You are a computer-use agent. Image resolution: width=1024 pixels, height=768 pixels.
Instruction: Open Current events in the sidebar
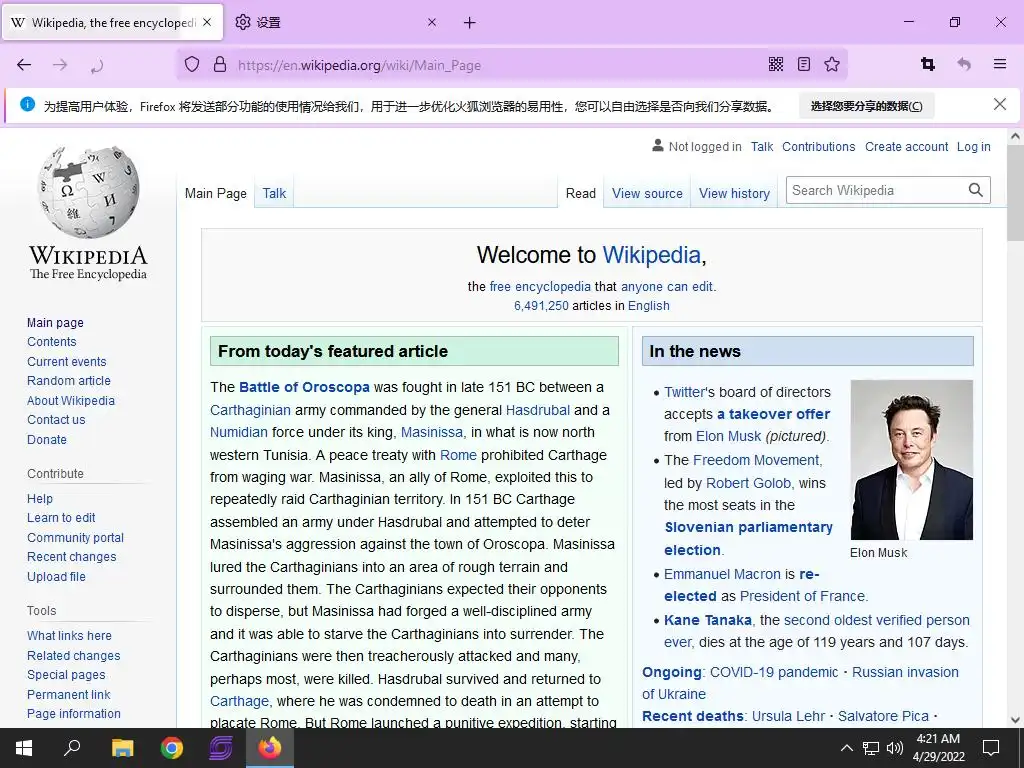67,361
